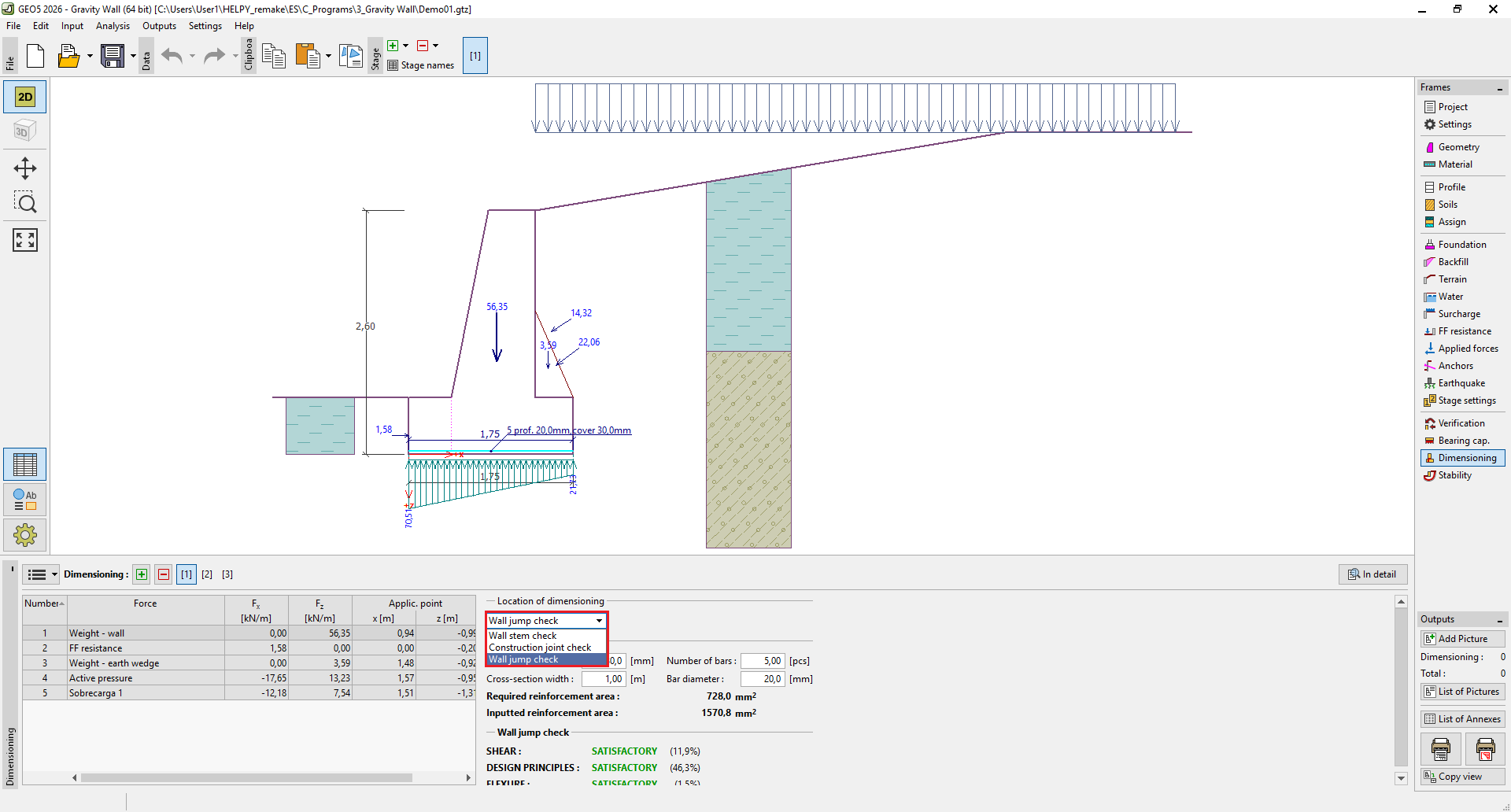Image resolution: width=1511 pixels, height=812 pixels.
Task: Expand the dimensioning list dropdown arrow
Action: (x=54, y=574)
